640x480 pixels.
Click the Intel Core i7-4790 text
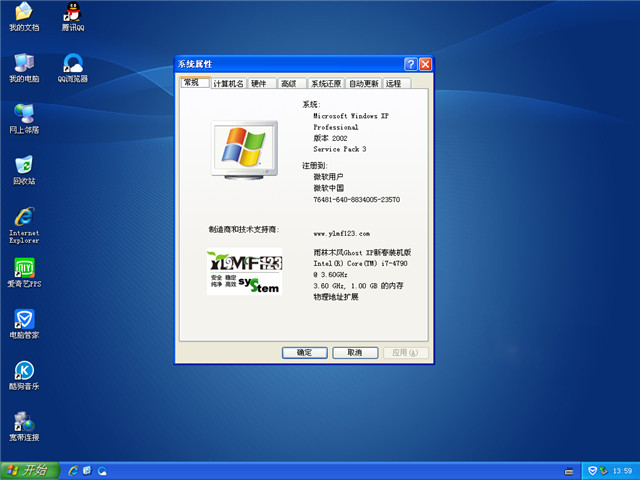[360, 264]
